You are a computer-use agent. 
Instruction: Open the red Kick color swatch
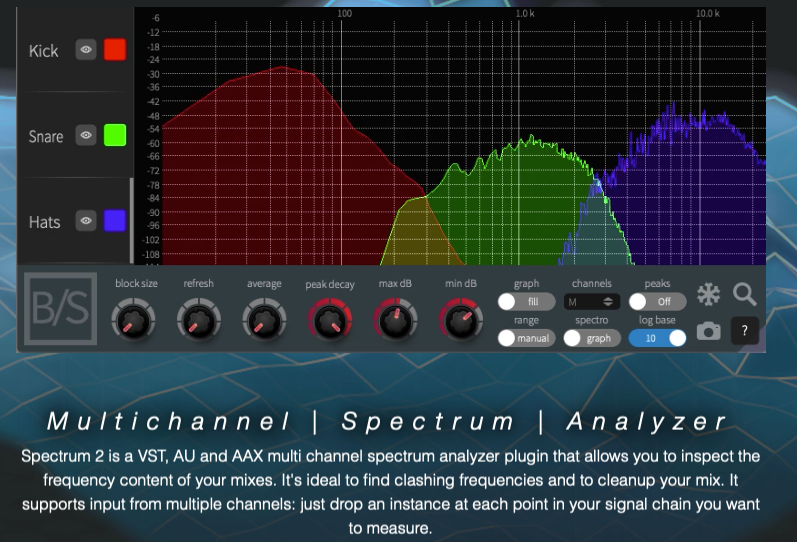[x=115, y=50]
